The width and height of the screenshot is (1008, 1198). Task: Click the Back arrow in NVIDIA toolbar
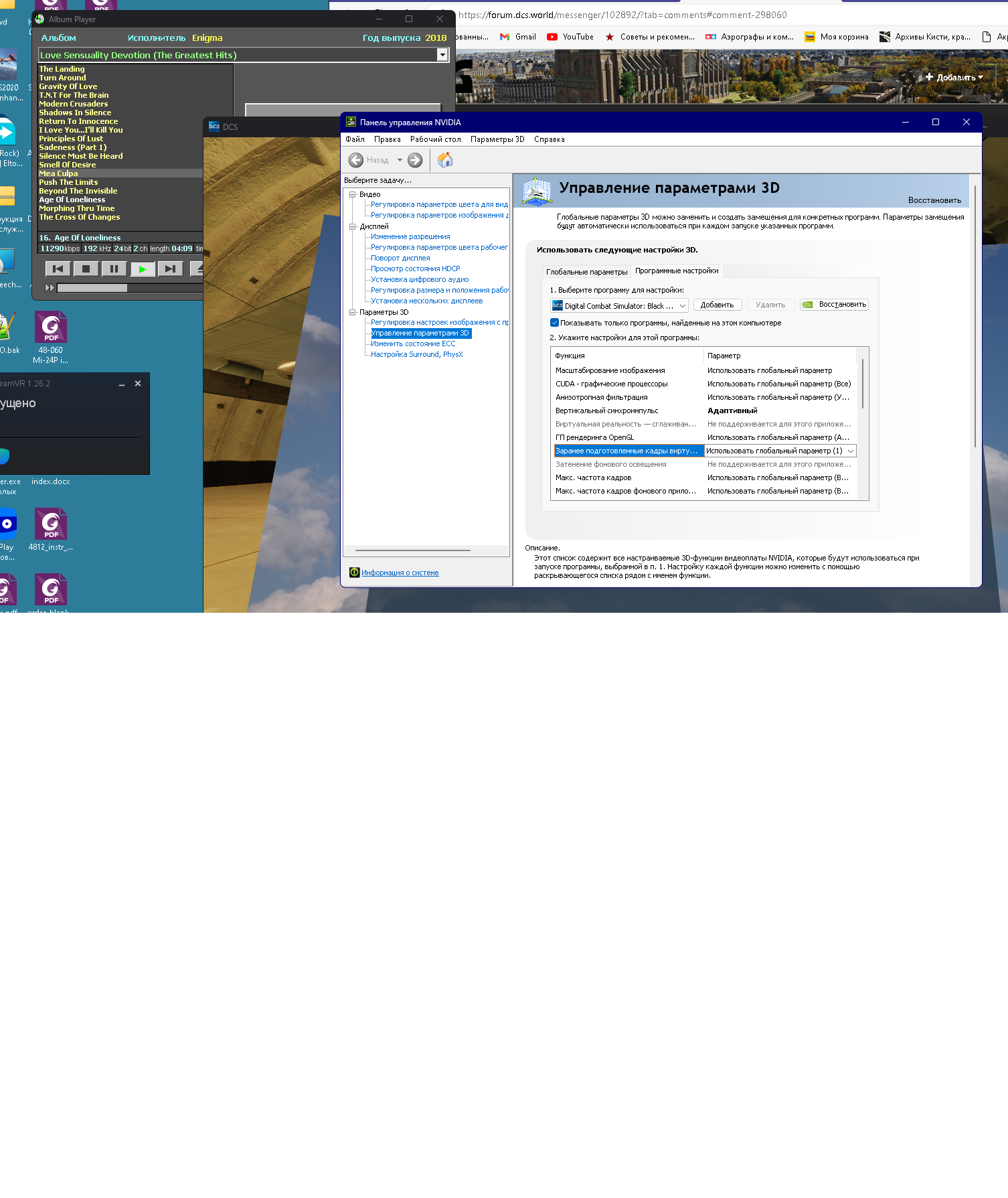click(356, 160)
